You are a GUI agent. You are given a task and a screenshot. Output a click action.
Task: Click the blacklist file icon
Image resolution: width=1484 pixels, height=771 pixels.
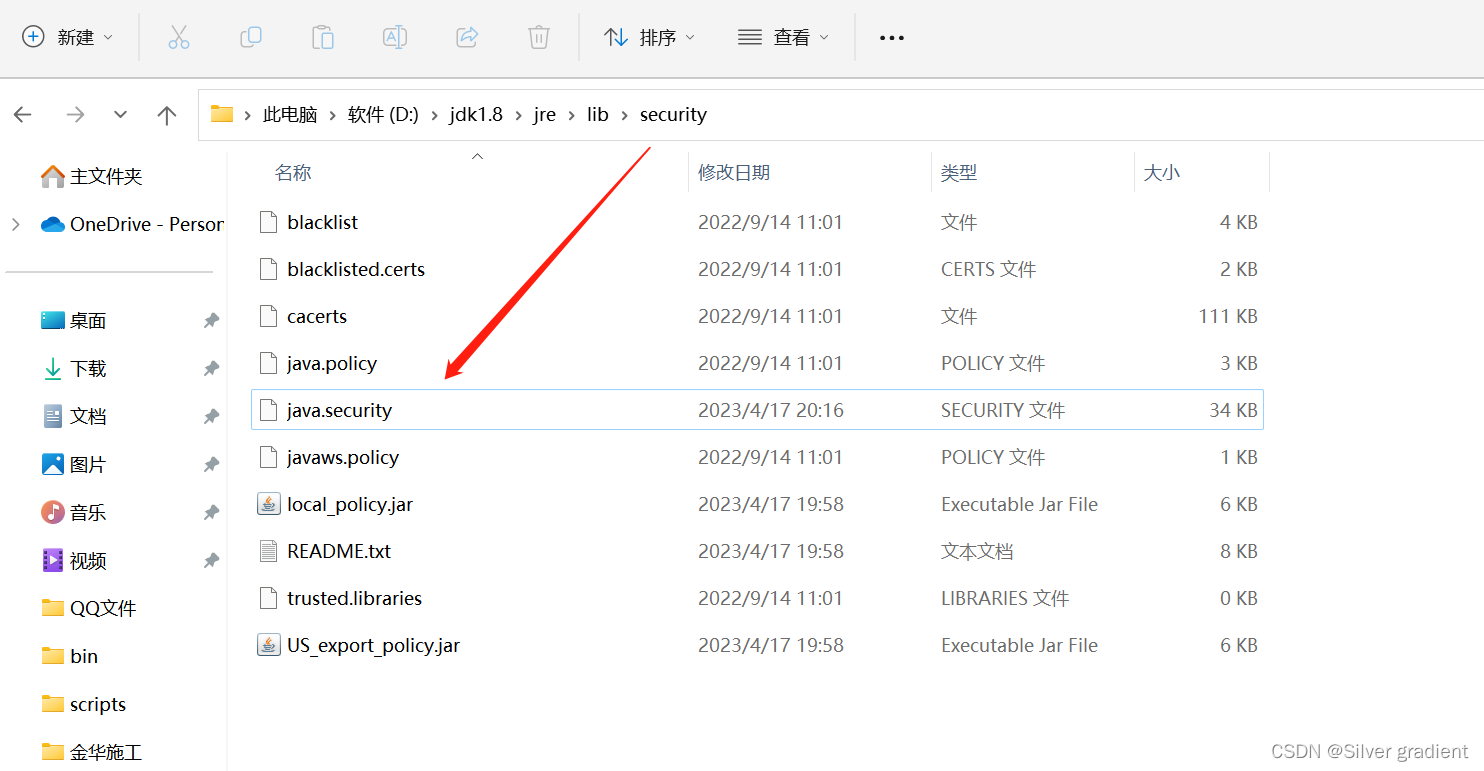pyautogui.click(x=268, y=222)
